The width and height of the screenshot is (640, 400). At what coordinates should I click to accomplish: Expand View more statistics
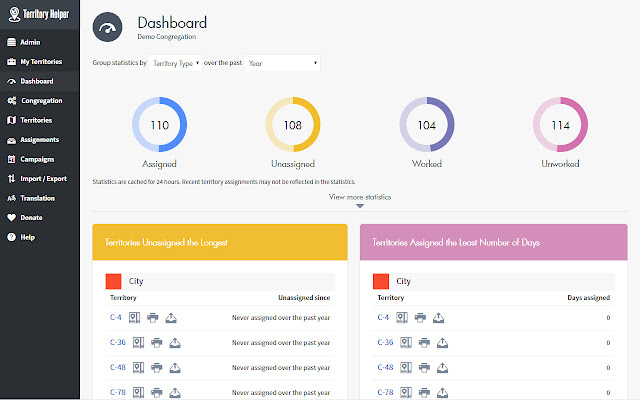pos(360,199)
